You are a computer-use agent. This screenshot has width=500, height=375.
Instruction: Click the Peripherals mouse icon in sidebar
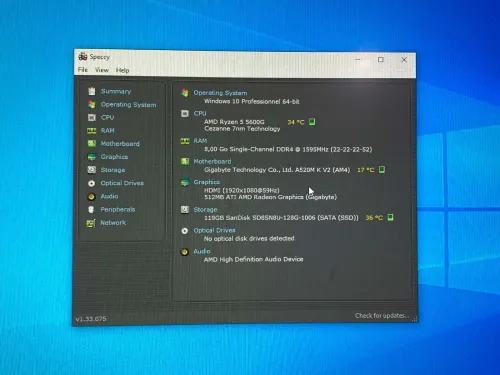coord(91,209)
